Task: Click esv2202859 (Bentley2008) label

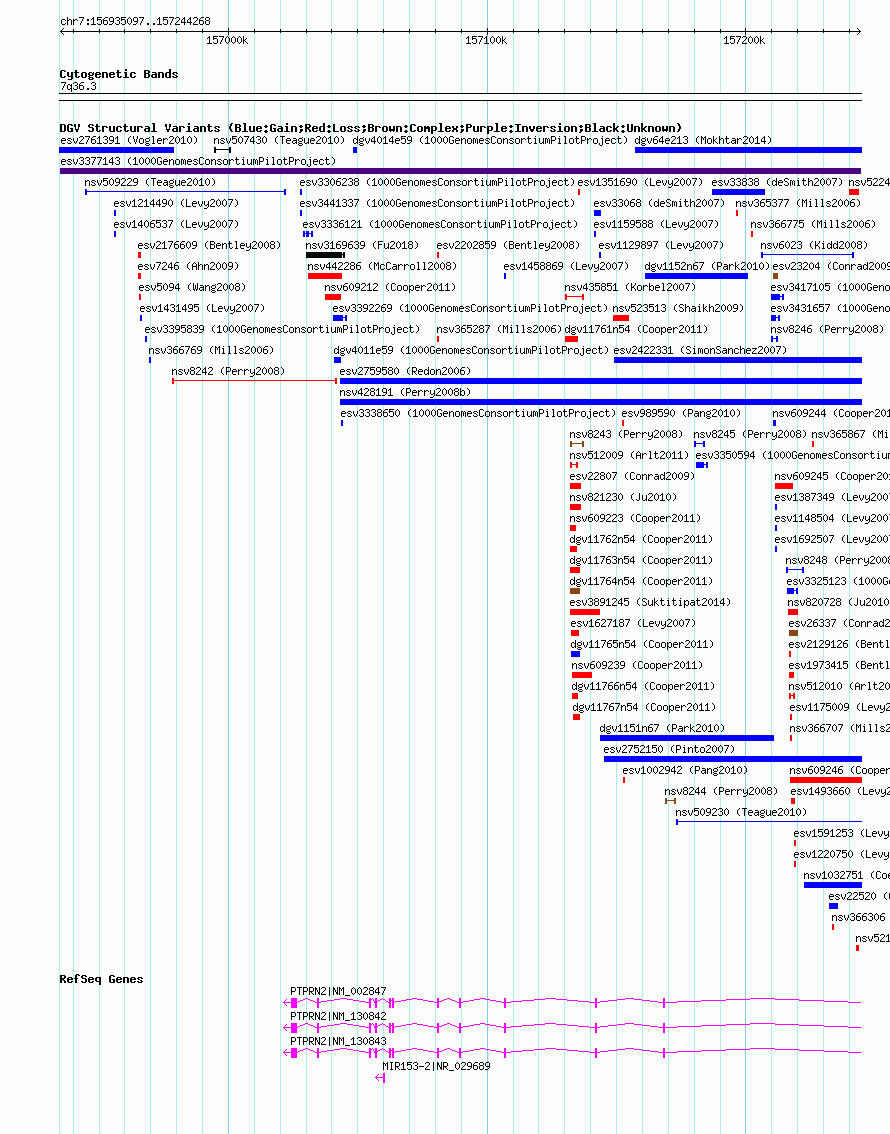Action: click(x=508, y=245)
